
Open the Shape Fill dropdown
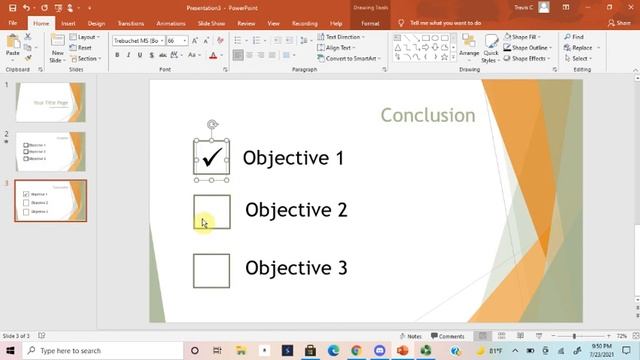point(522,37)
